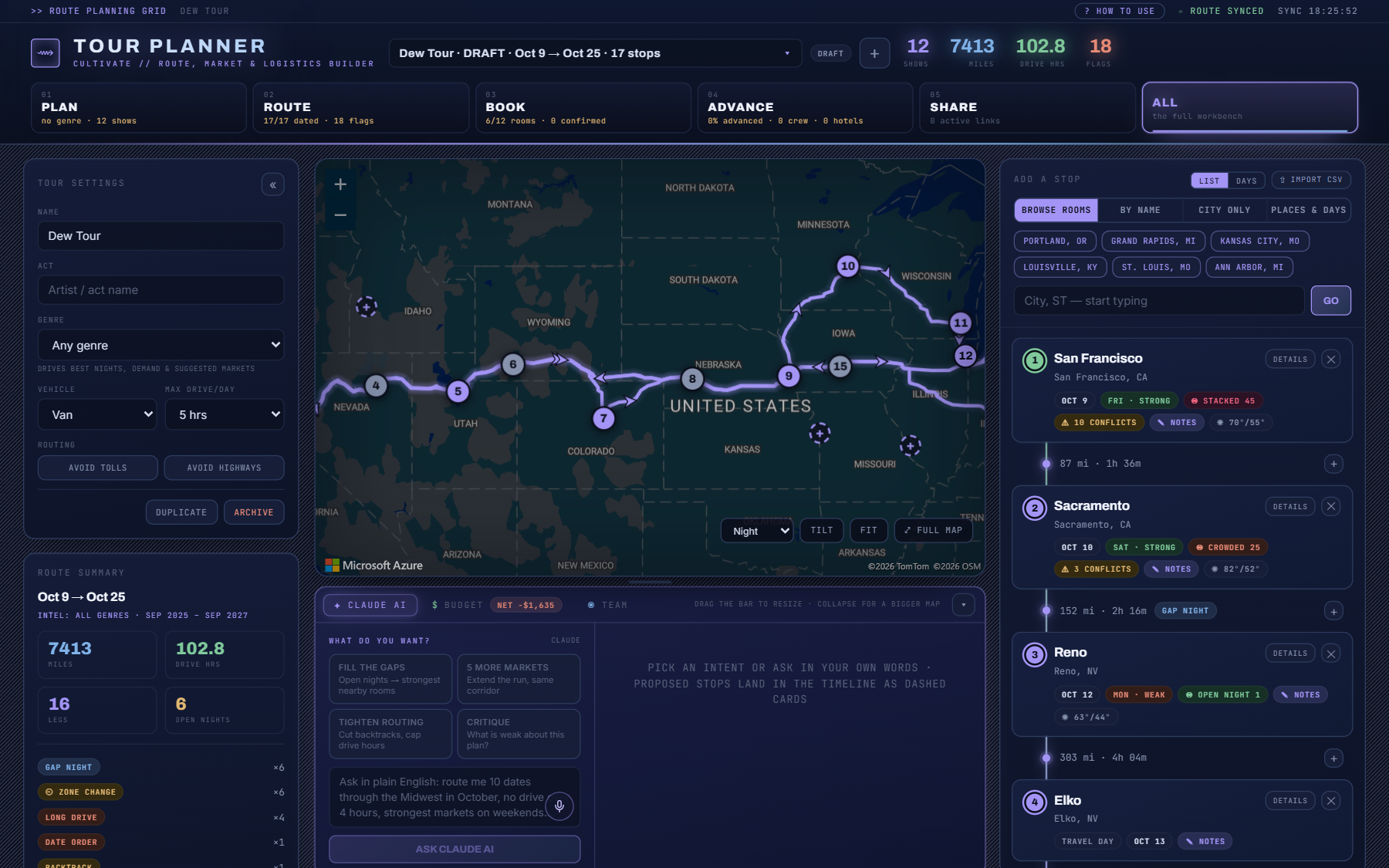Click the microphone voice input icon
The height and width of the screenshot is (868, 1389).
point(559,806)
